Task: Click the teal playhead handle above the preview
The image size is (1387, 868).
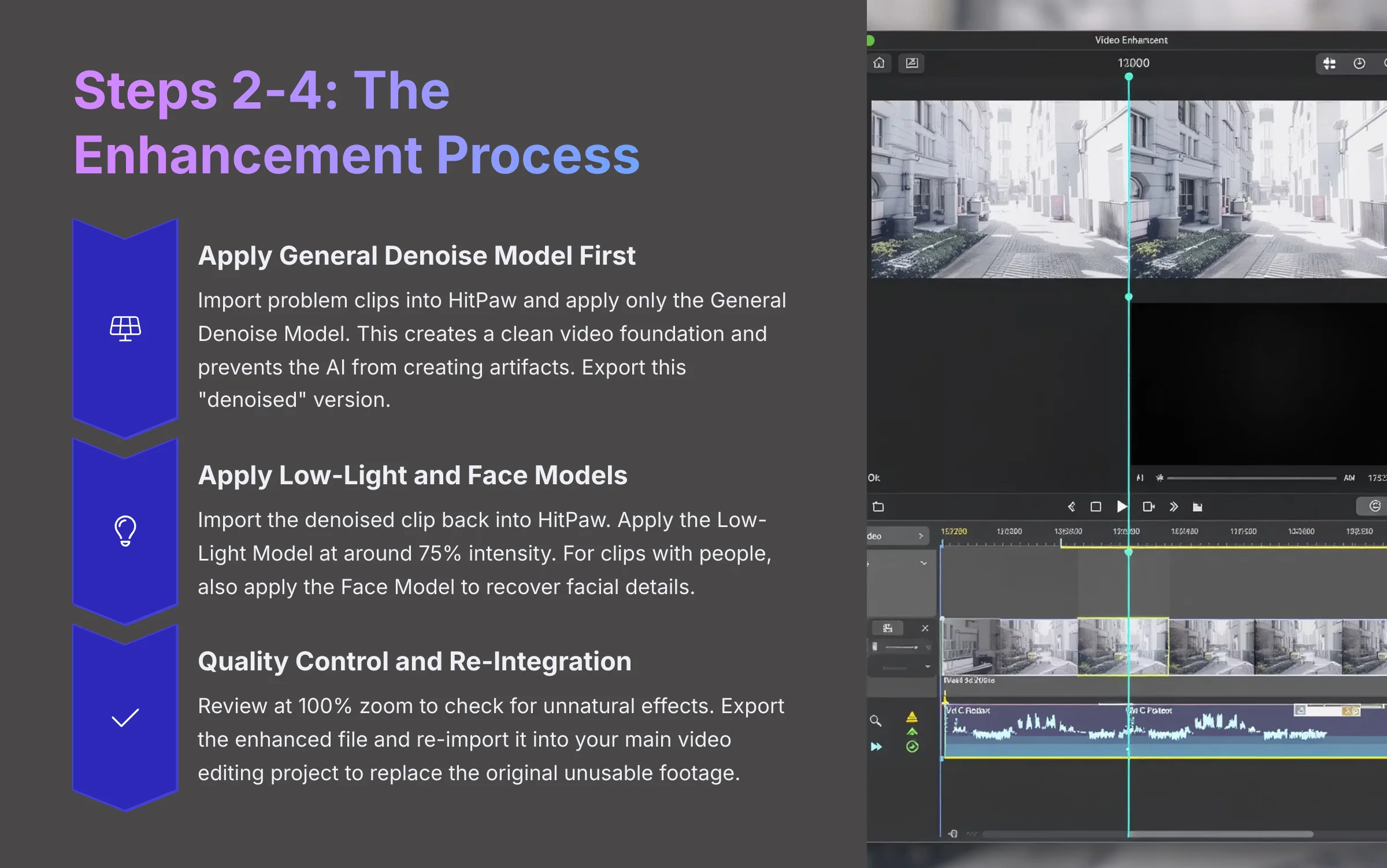Action: [x=1129, y=77]
